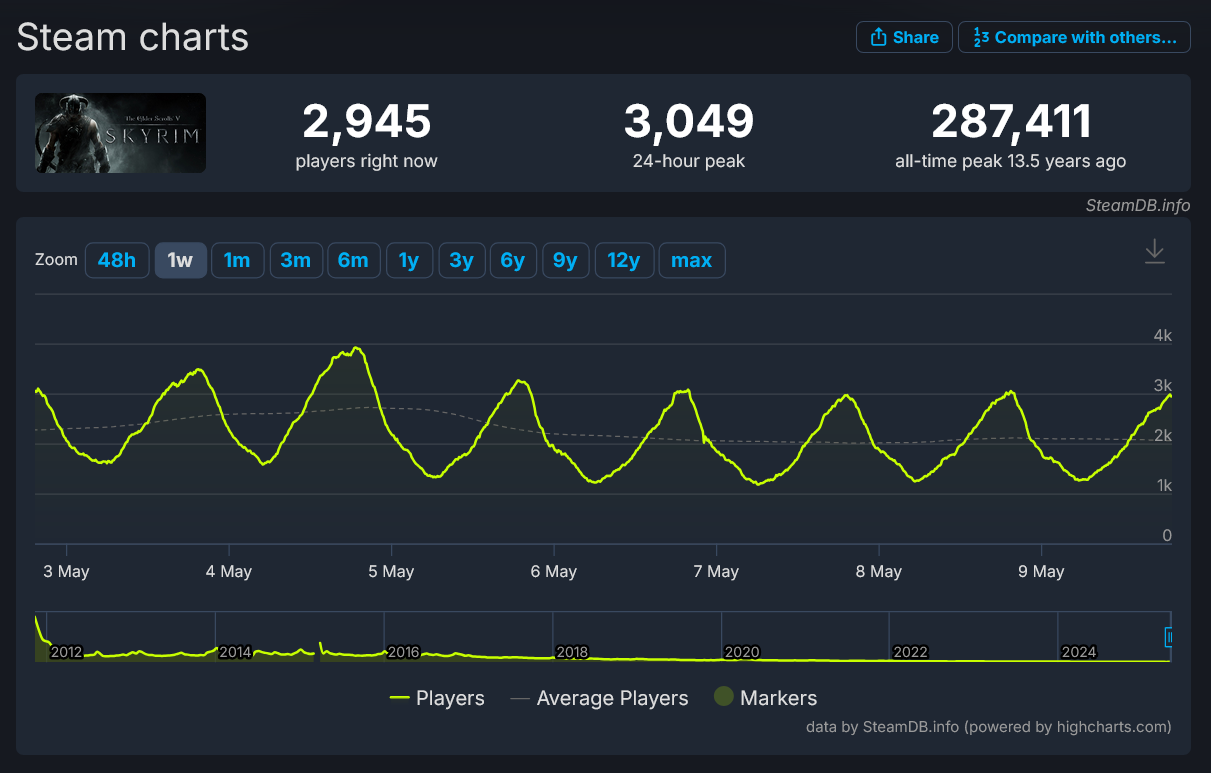Click 2024 in the navigator timeline
The width and height of the screenshot is (1211, 773).
pos(1079,652)
